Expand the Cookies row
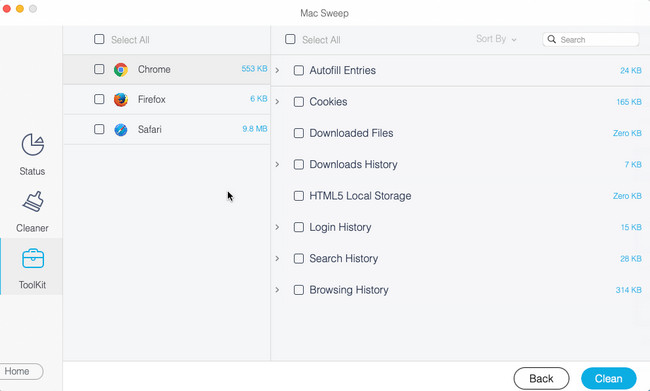This screenshot has width=650, height=391. [277, 102]
